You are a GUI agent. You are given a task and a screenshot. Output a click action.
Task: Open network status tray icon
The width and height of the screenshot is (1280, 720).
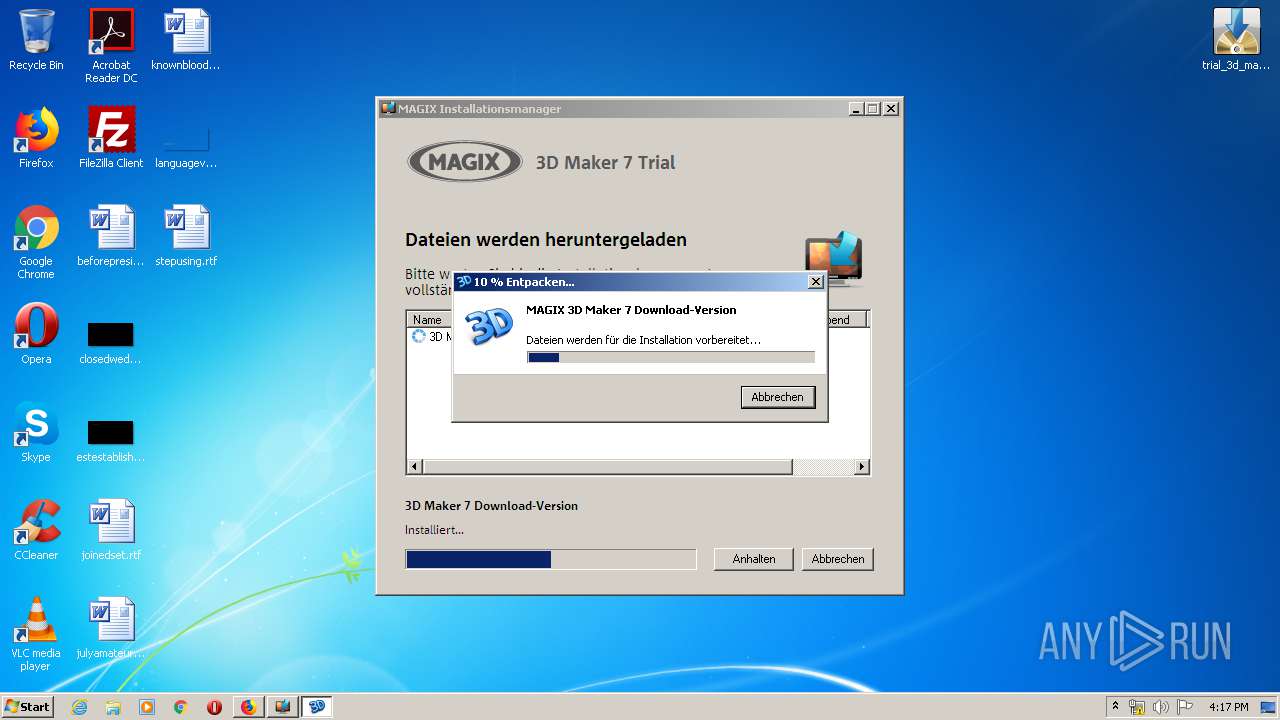(1137, 707)
